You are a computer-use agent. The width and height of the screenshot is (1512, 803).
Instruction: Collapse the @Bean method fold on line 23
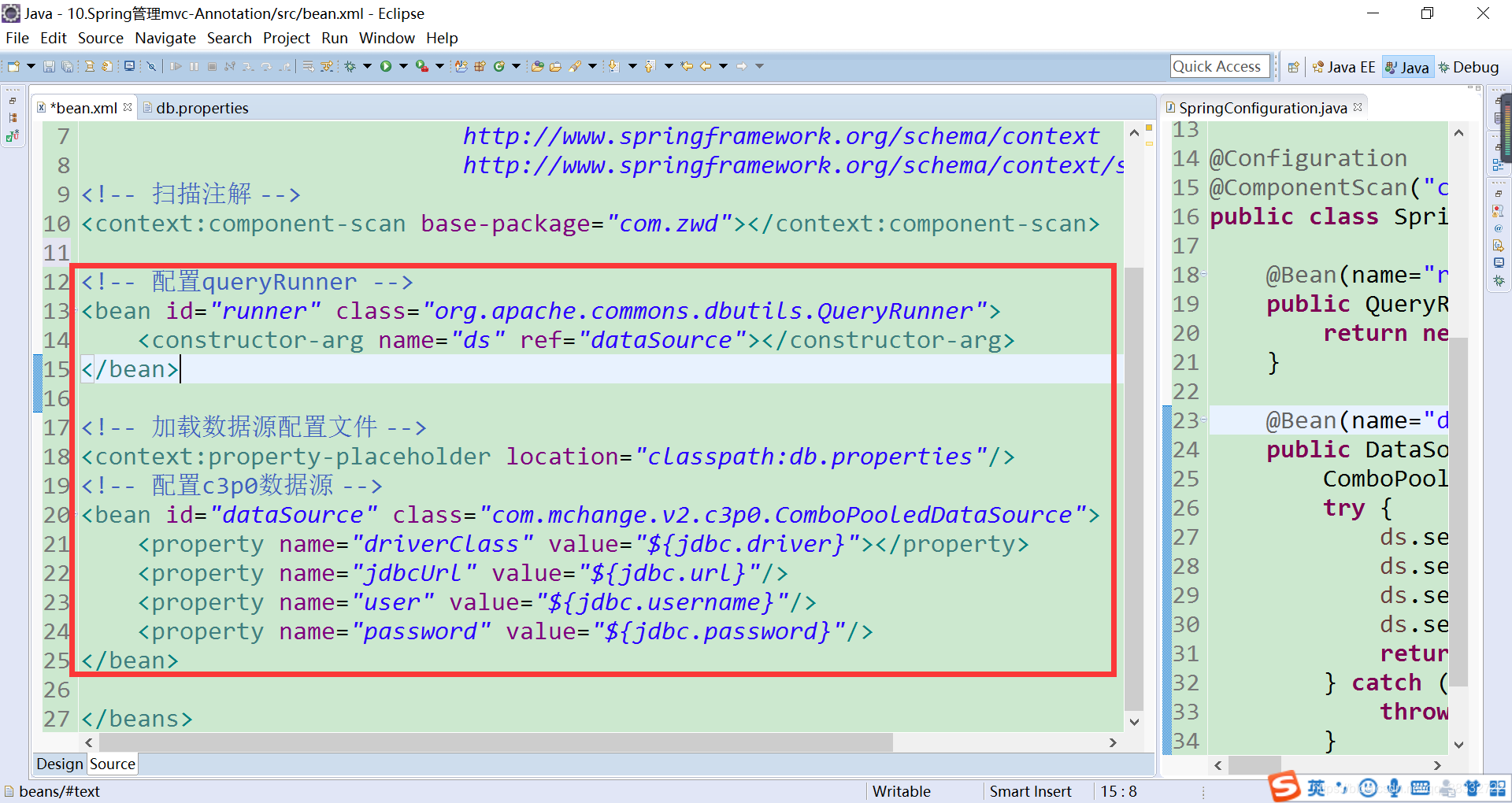tap(1204, 420)
